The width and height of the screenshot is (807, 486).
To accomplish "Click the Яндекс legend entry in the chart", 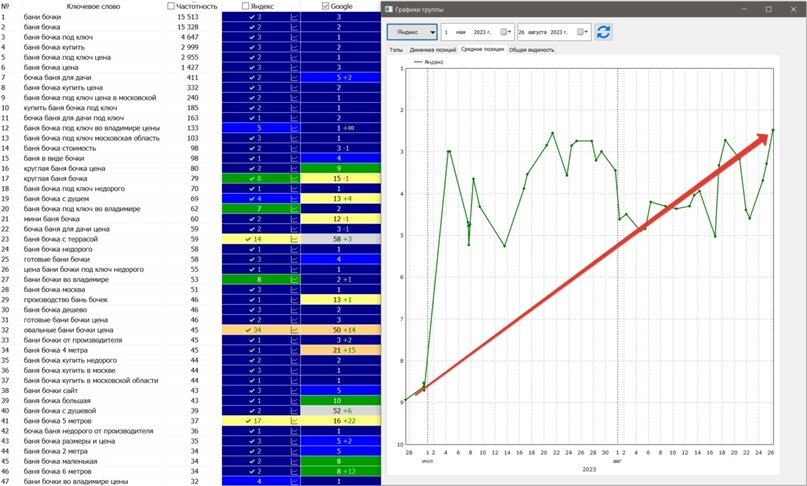I will point(429,62).
